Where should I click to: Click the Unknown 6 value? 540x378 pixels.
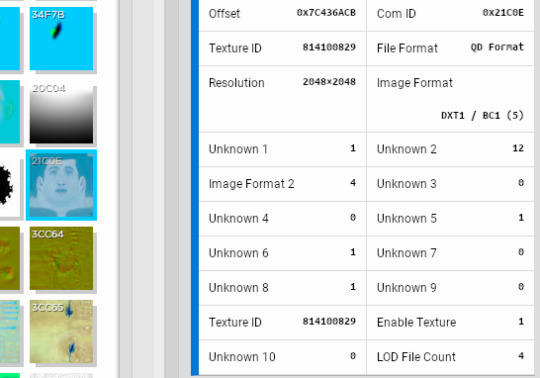pyautogui.click(x=353, y=252)
